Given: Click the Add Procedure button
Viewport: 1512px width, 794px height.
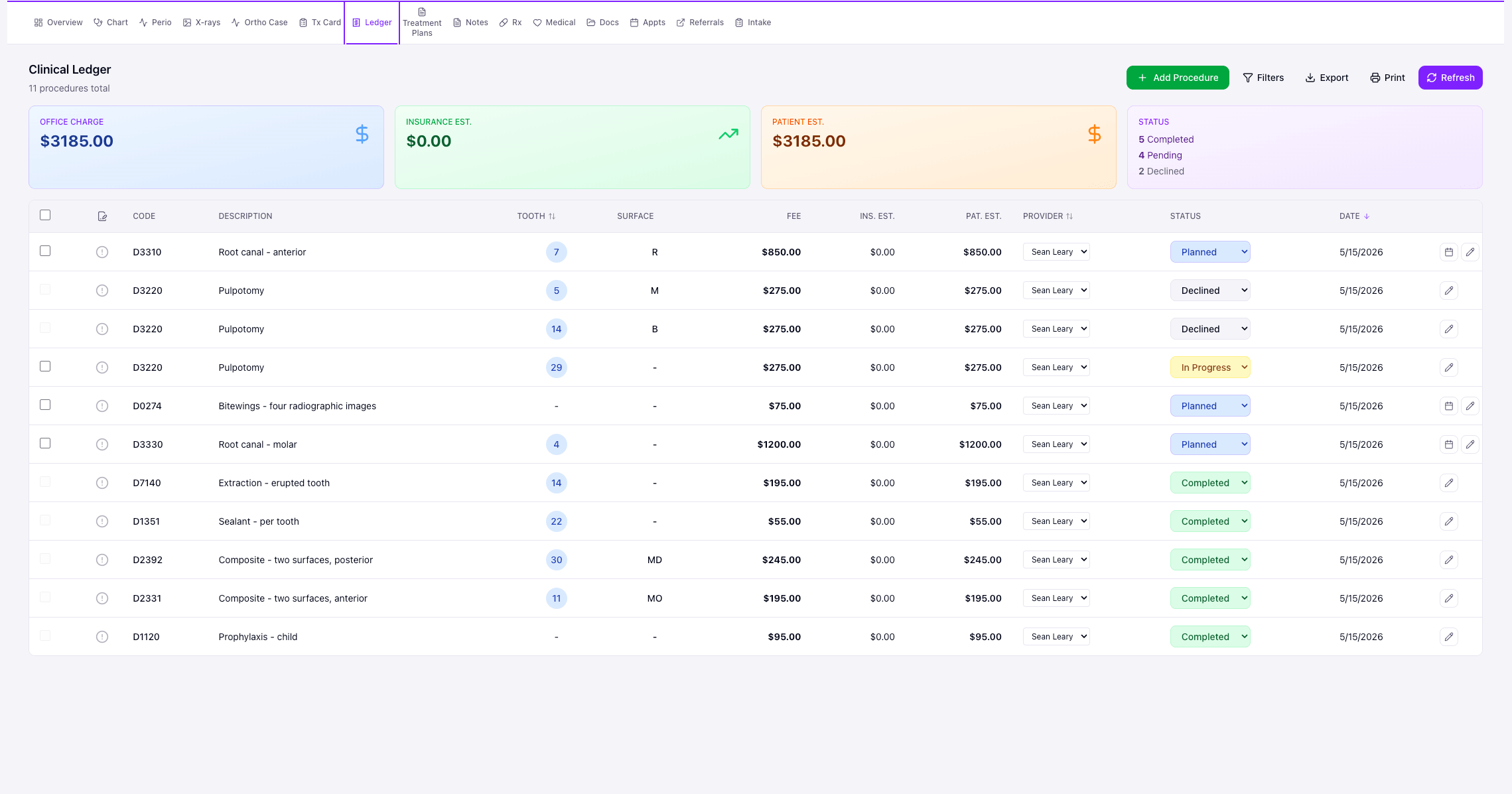Looking at the screenshot, I should [1178, 78].
